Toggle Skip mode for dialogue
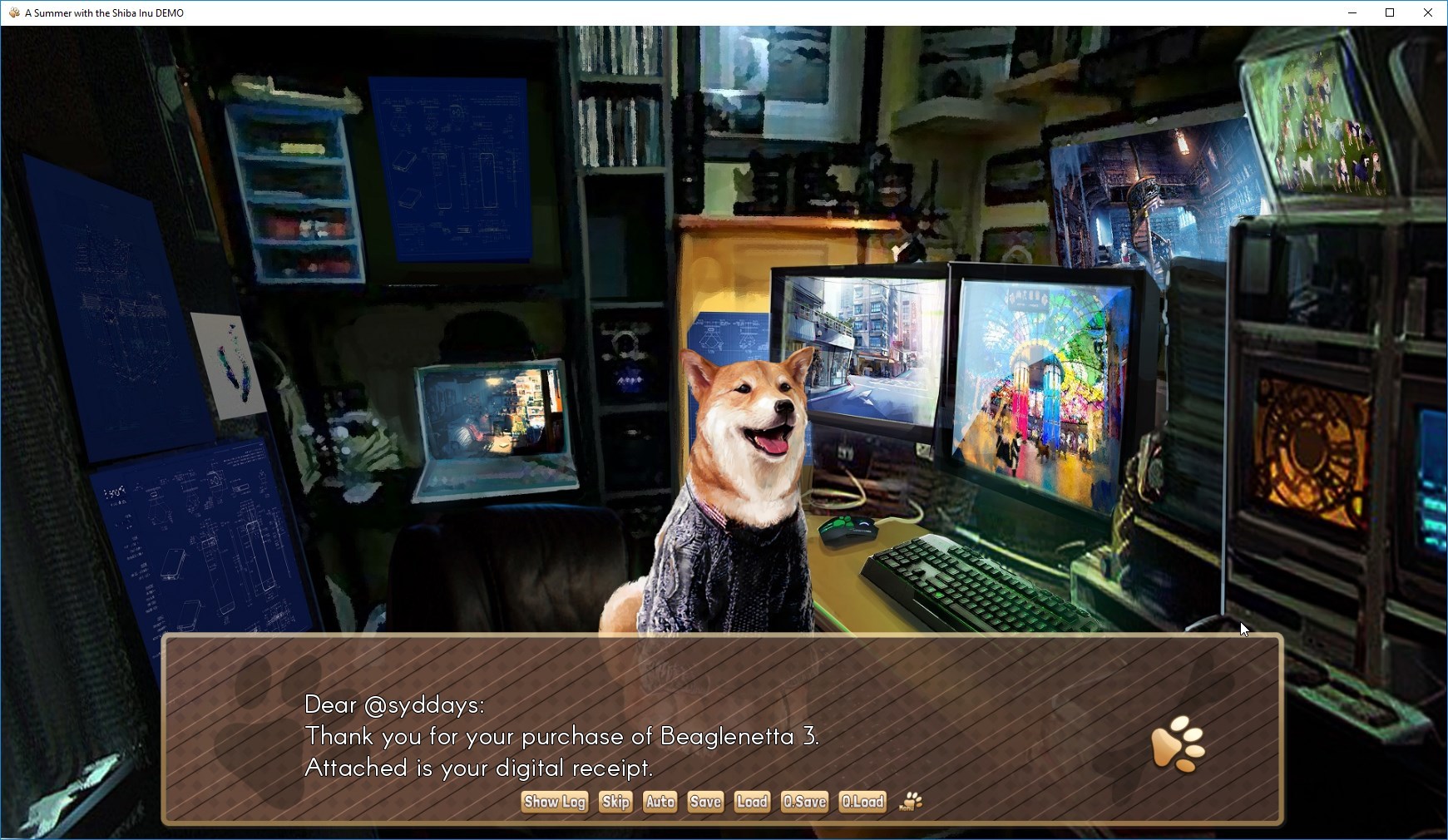1448x840 pixels. click(x=615, y=802)
